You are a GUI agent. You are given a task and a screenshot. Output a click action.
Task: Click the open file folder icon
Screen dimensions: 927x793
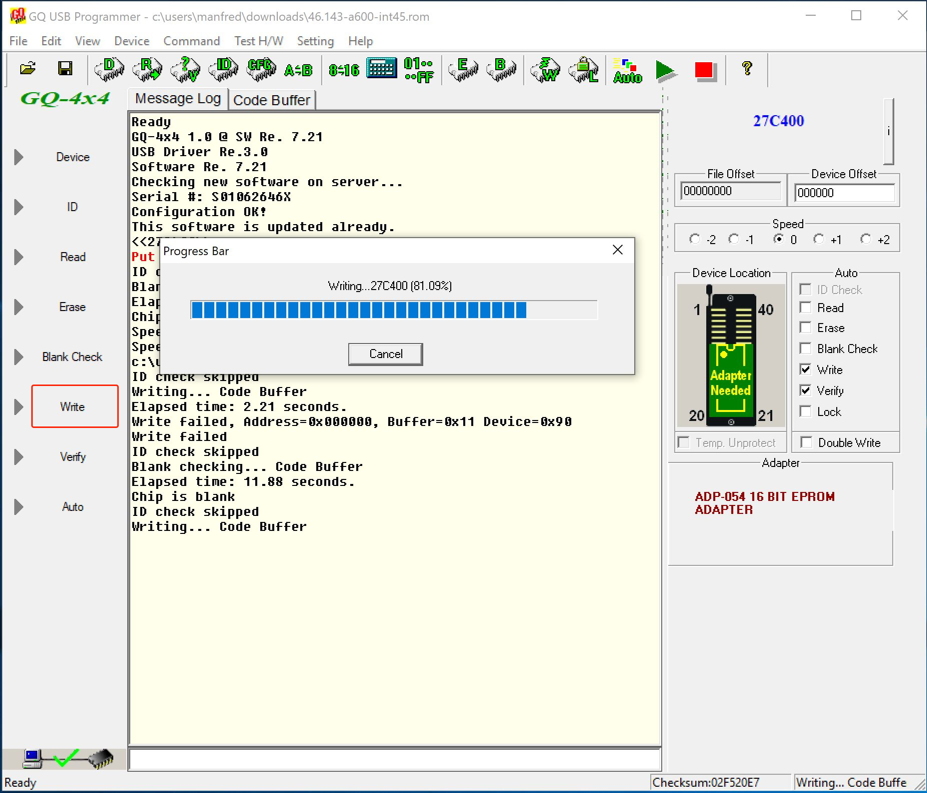click(x=27, y=69)
